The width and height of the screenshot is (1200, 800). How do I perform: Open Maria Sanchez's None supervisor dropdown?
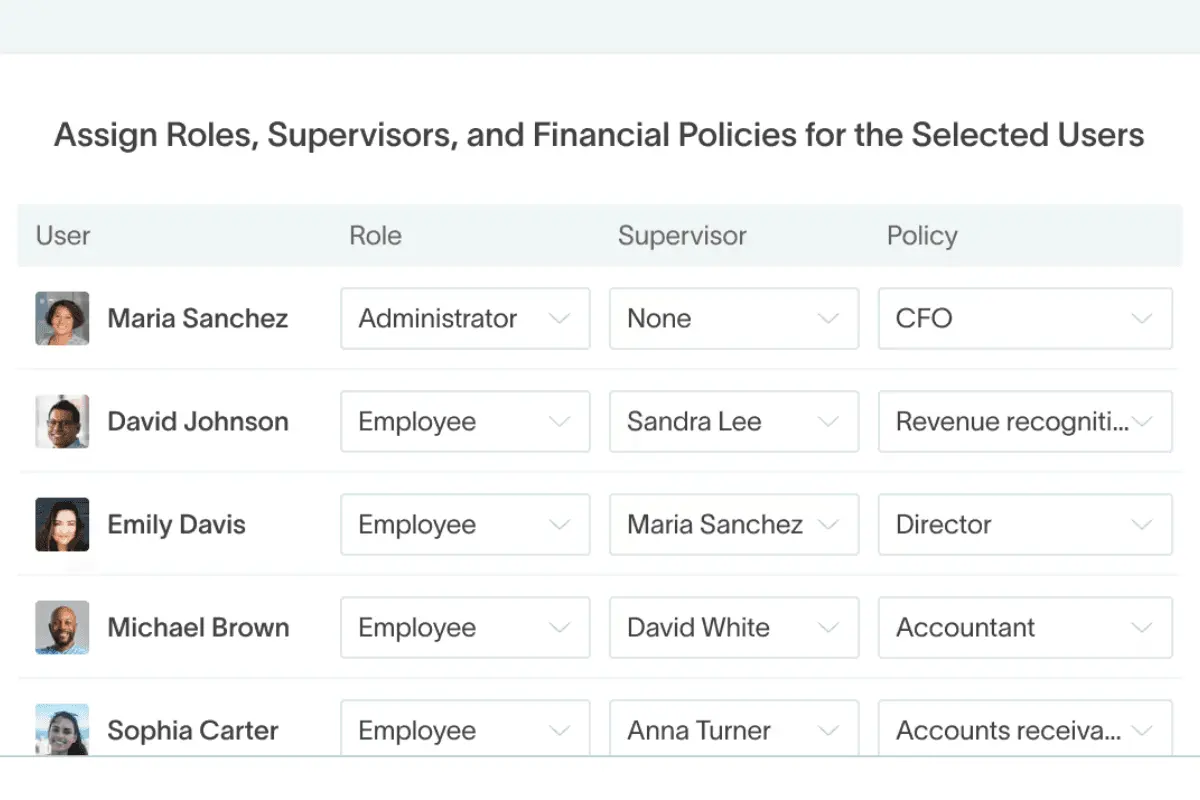coord(734,318)
